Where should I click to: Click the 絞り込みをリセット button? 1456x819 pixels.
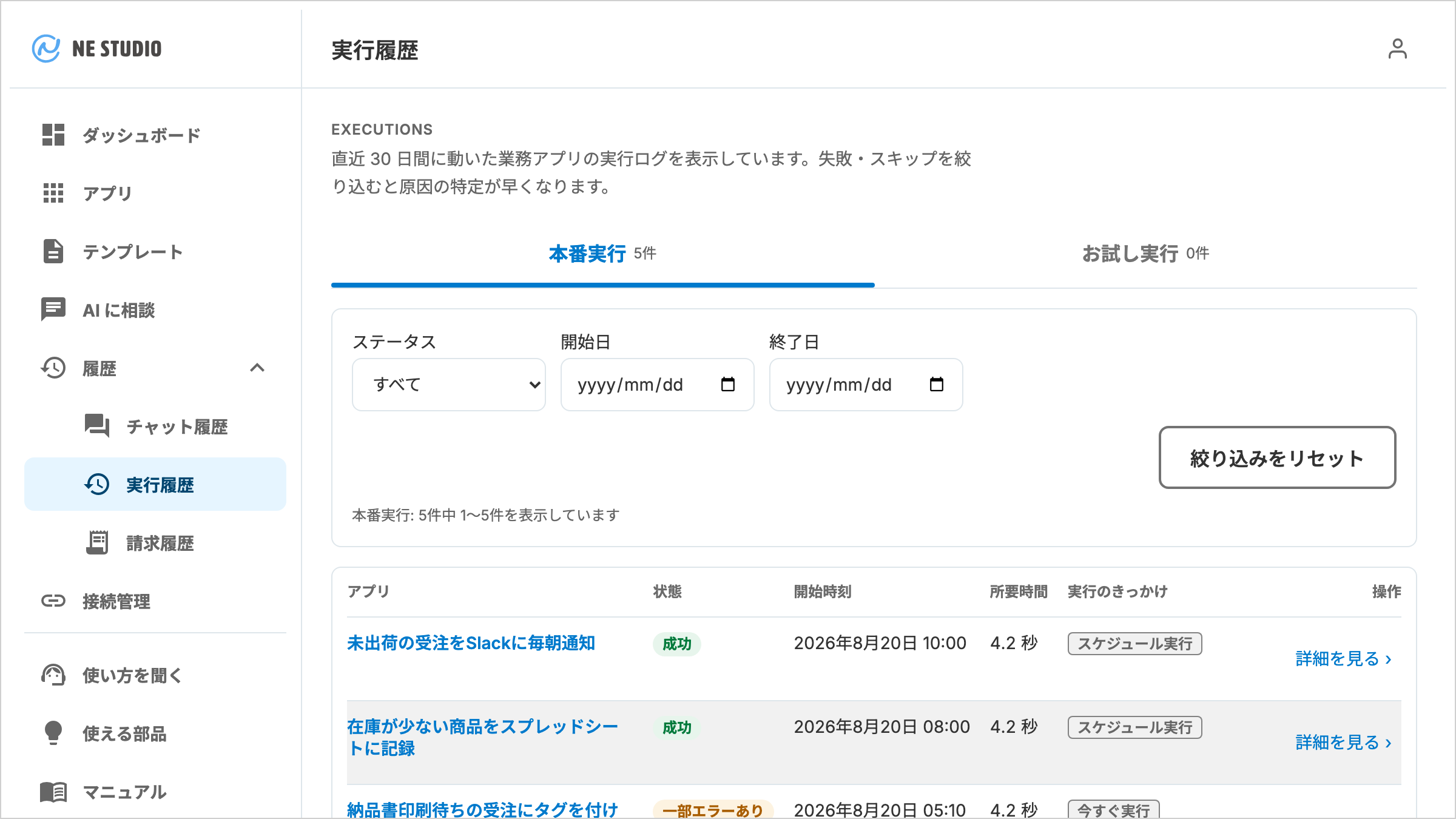pos(1277,457)
